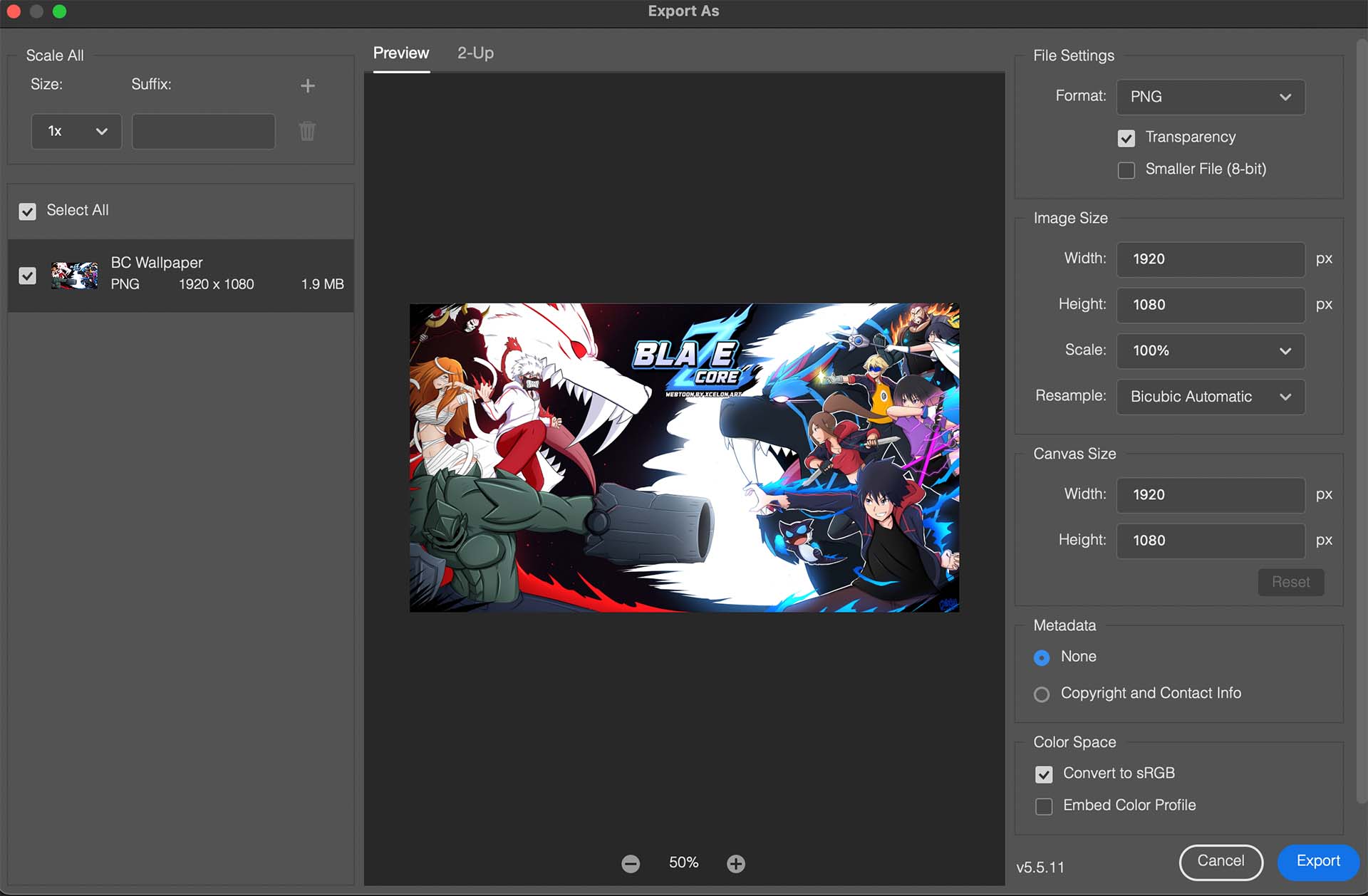1368x896 pixels.
Task: Click the Export button
Action: point(1318,862)
